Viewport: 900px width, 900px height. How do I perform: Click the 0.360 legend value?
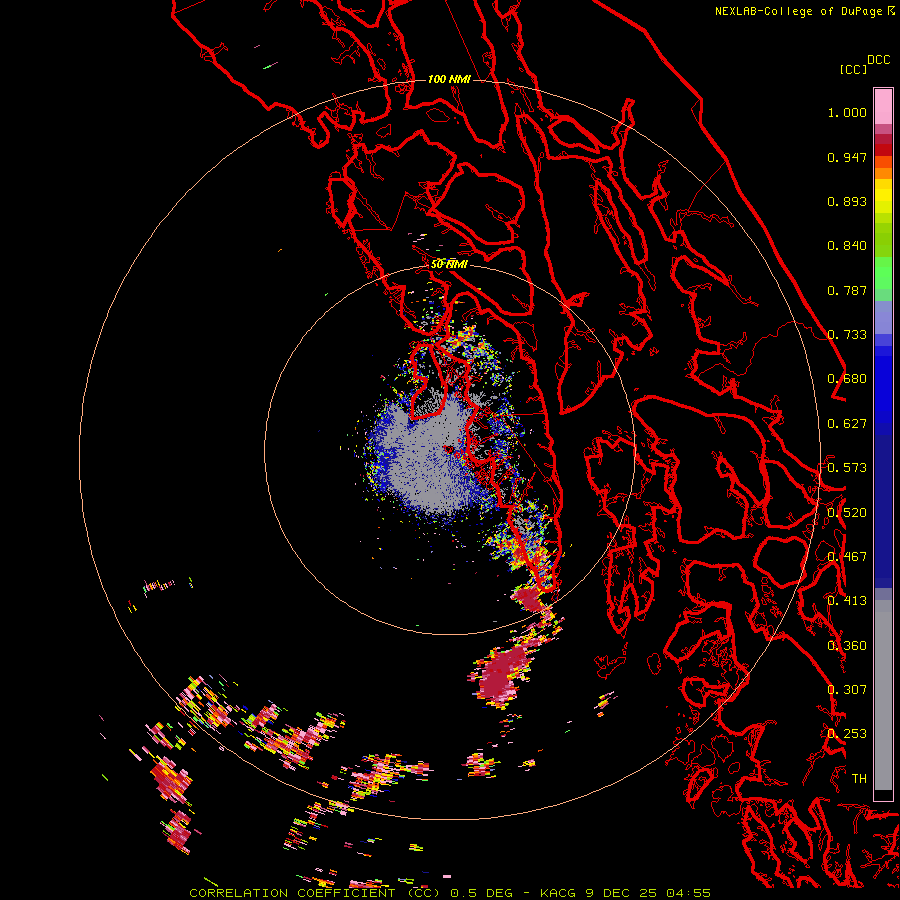pos(847,646)
